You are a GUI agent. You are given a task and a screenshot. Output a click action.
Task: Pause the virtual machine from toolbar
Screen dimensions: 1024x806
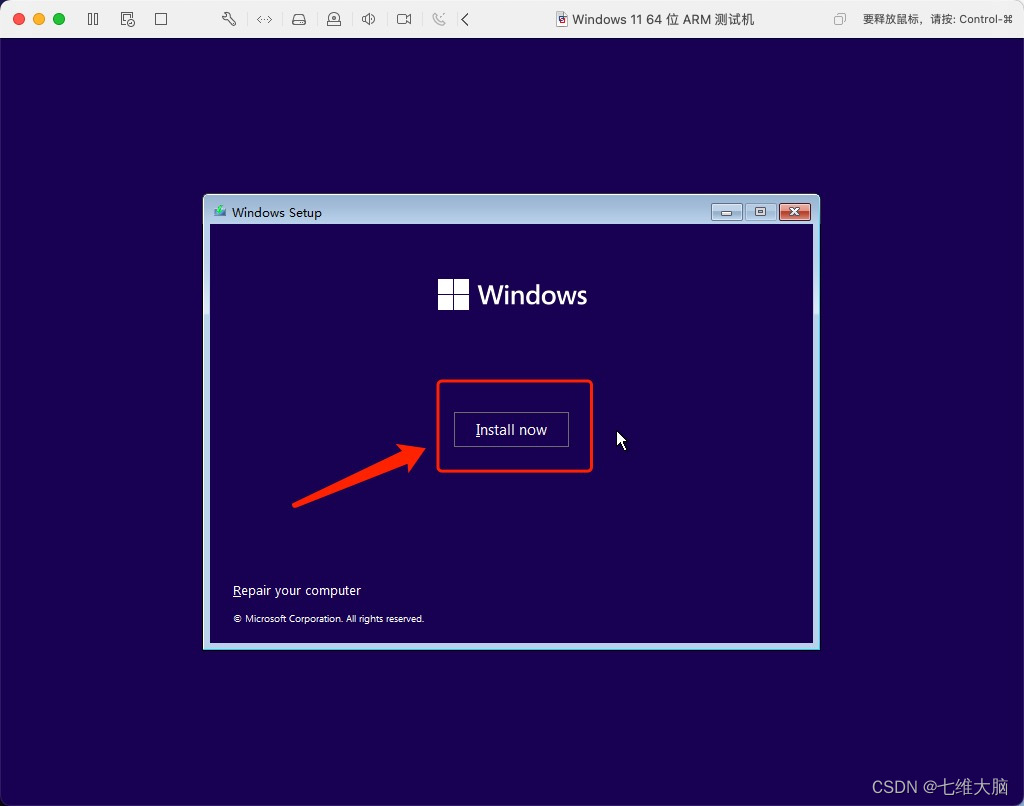93,19
